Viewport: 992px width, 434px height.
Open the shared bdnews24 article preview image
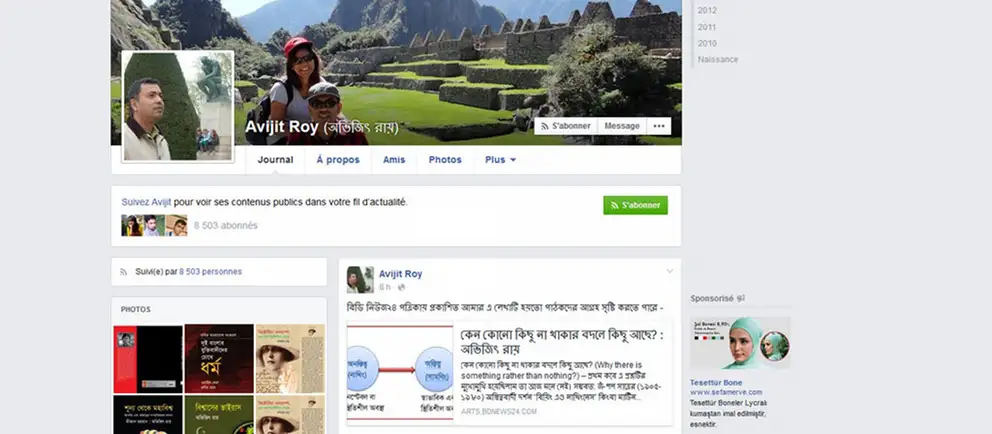[400, 372]
